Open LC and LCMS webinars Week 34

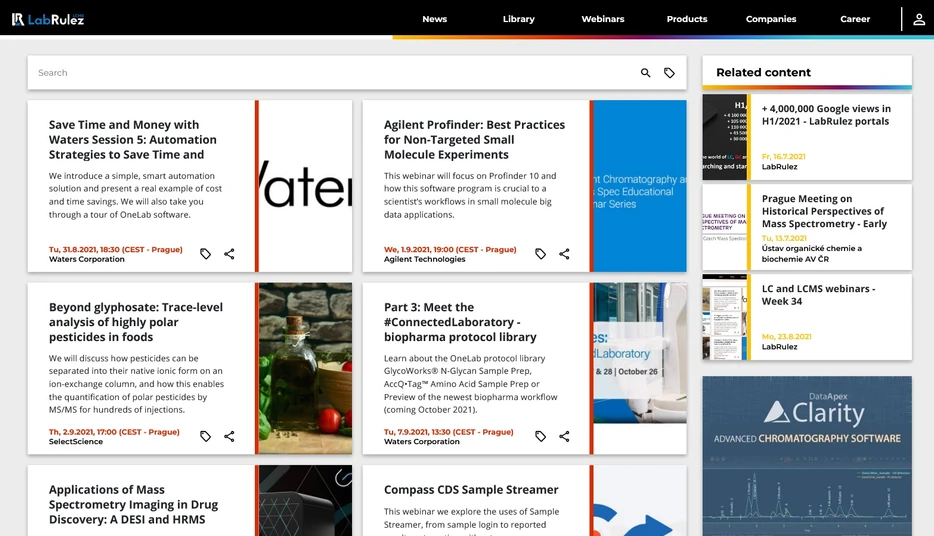coord(818,295)
